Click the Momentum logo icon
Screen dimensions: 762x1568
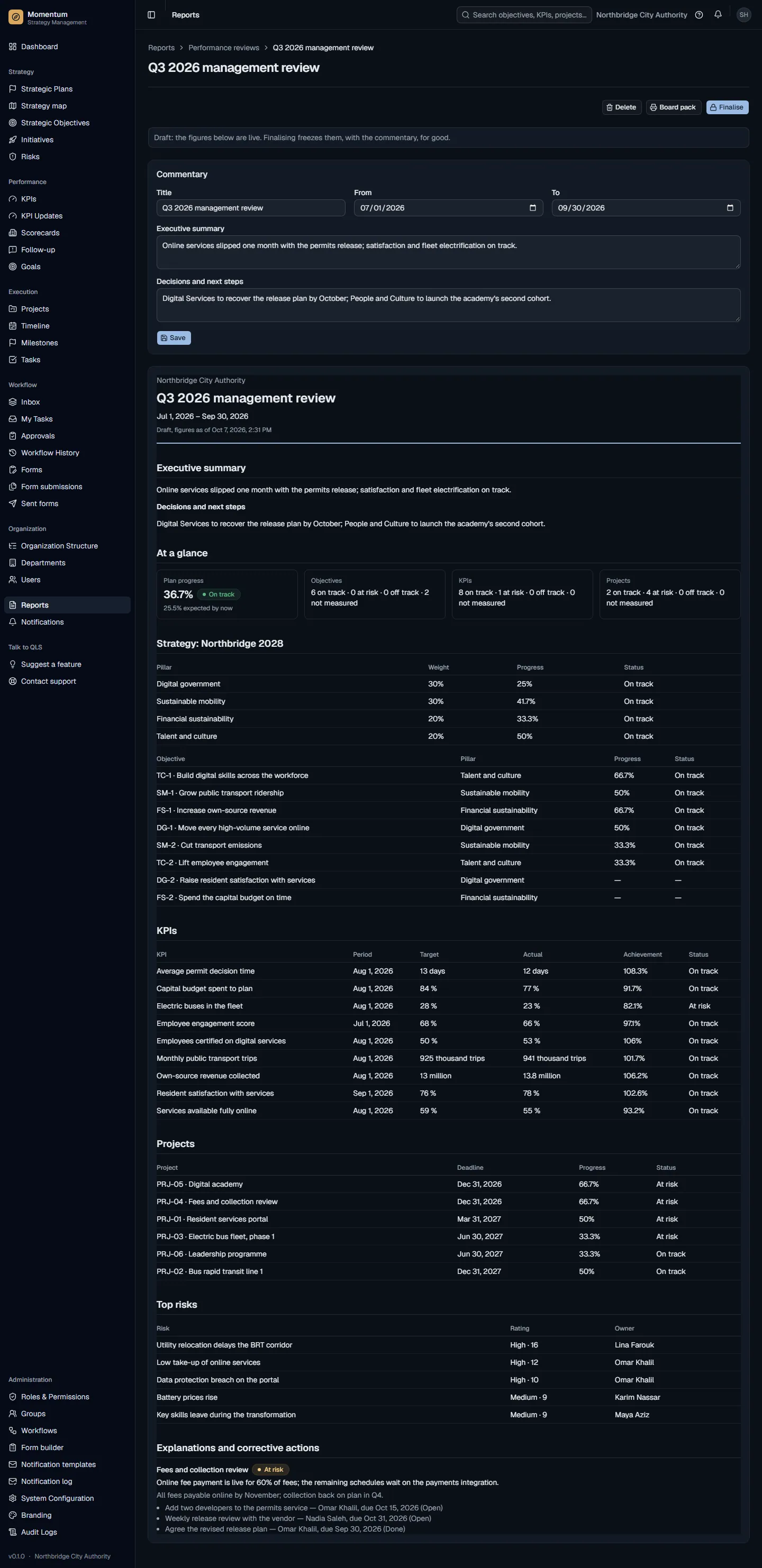16,17
